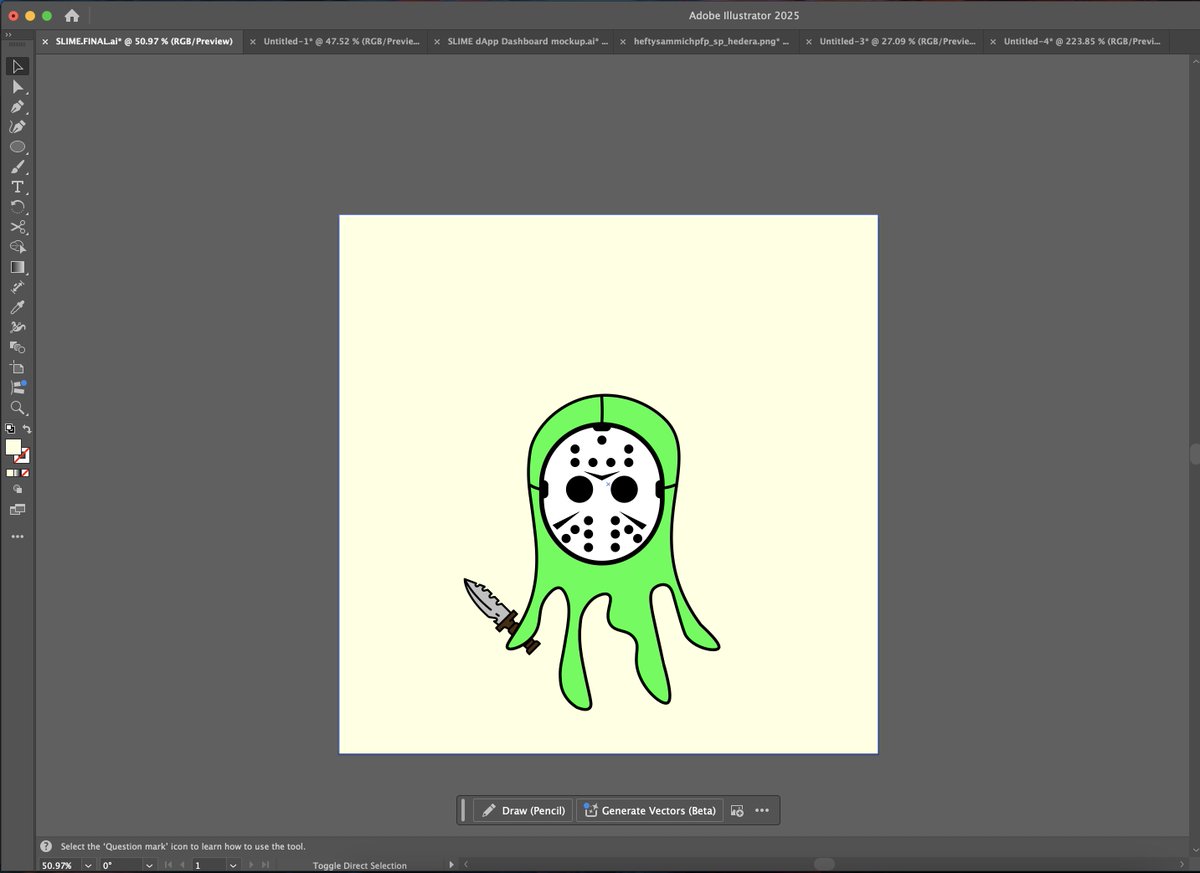Viewport: 1200px width, 873px height.
Task: Open the zoom level dropdown
Action: [88, 865]
